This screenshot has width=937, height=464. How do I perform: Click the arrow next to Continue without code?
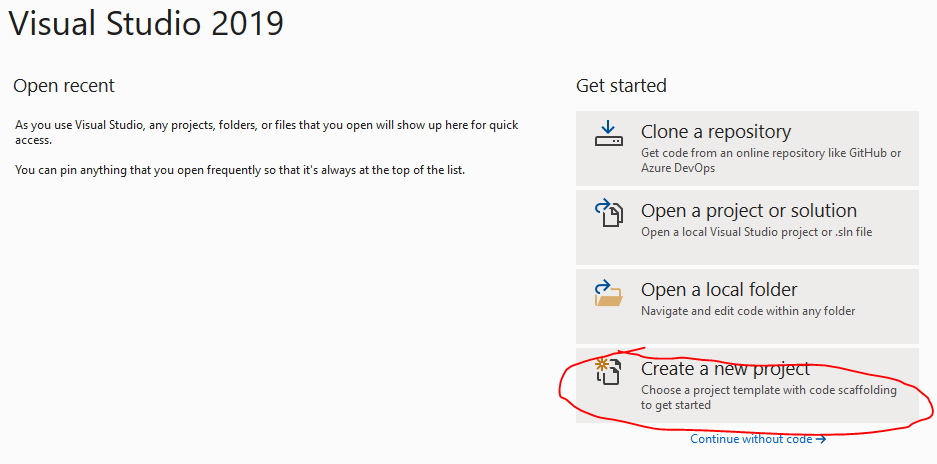click(820, 439)
